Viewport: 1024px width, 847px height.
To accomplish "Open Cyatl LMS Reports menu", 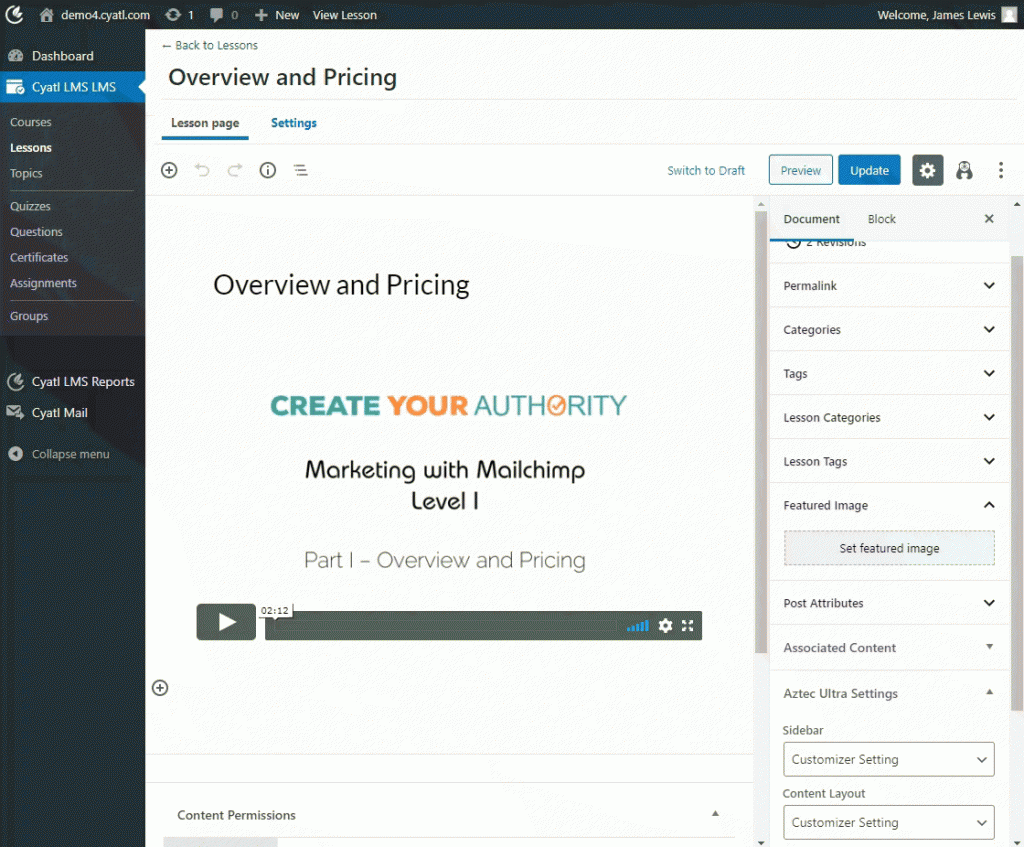I will tap(72, 381).
